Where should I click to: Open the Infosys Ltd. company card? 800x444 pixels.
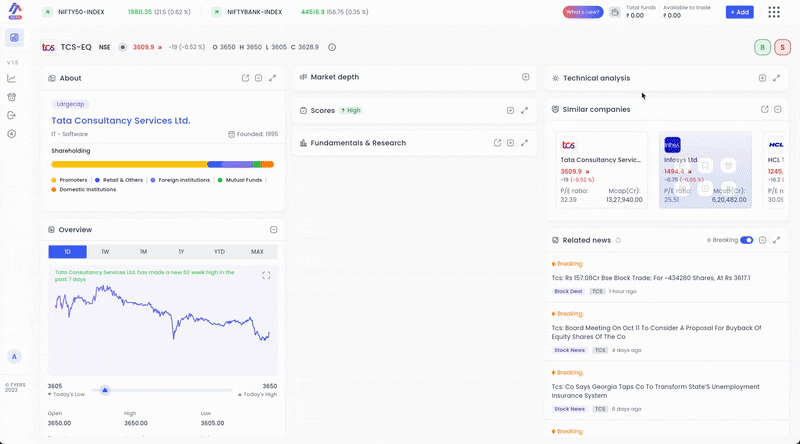pyautogui.click(x=705, y=169)
